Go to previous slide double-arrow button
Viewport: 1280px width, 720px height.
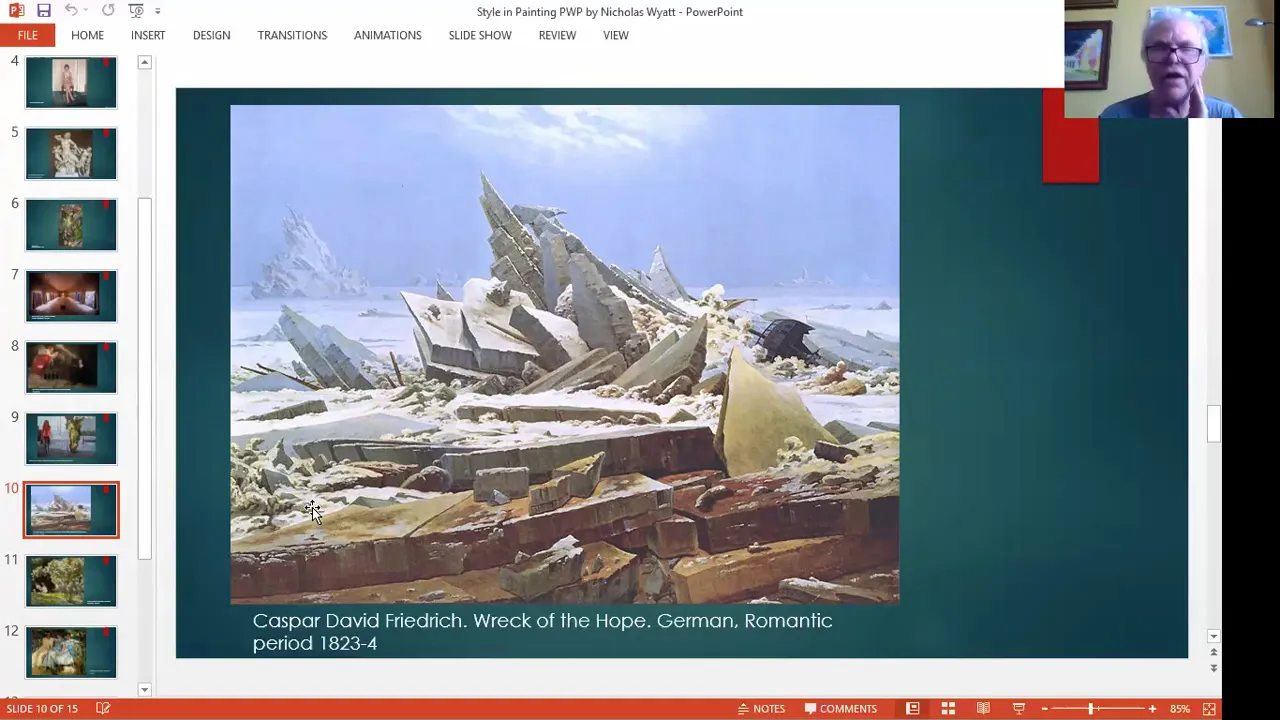[x=1213, y=653]
